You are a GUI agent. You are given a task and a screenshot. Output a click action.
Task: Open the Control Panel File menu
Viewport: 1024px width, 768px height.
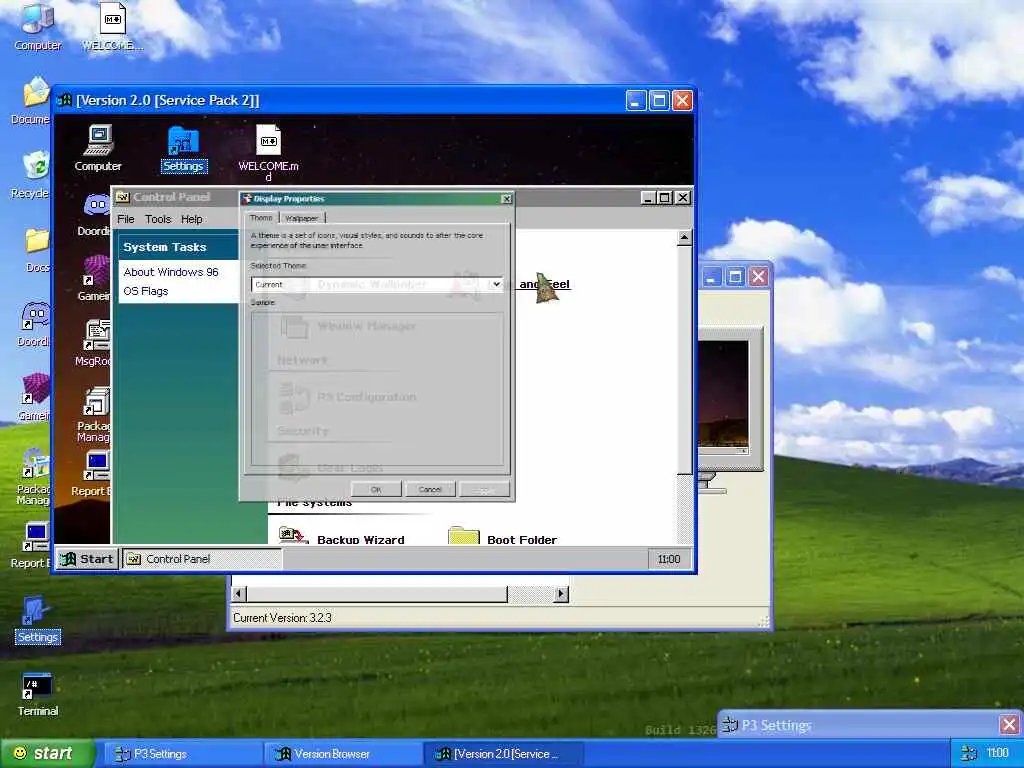[x=125, y=219]
